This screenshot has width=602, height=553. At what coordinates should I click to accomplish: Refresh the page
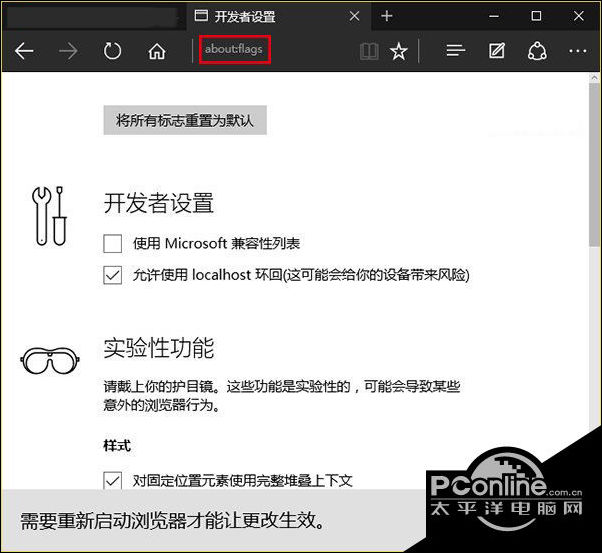(112, 51)
